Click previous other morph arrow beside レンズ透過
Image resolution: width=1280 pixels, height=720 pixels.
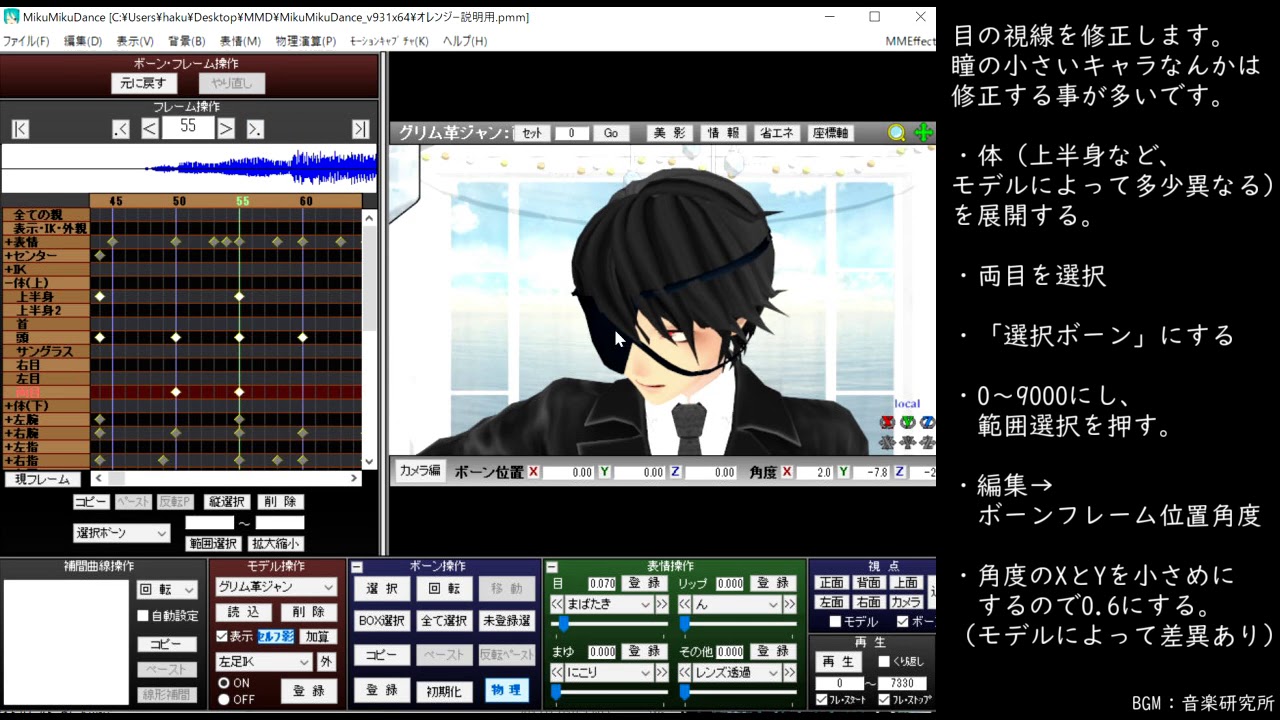coord(684,673)
